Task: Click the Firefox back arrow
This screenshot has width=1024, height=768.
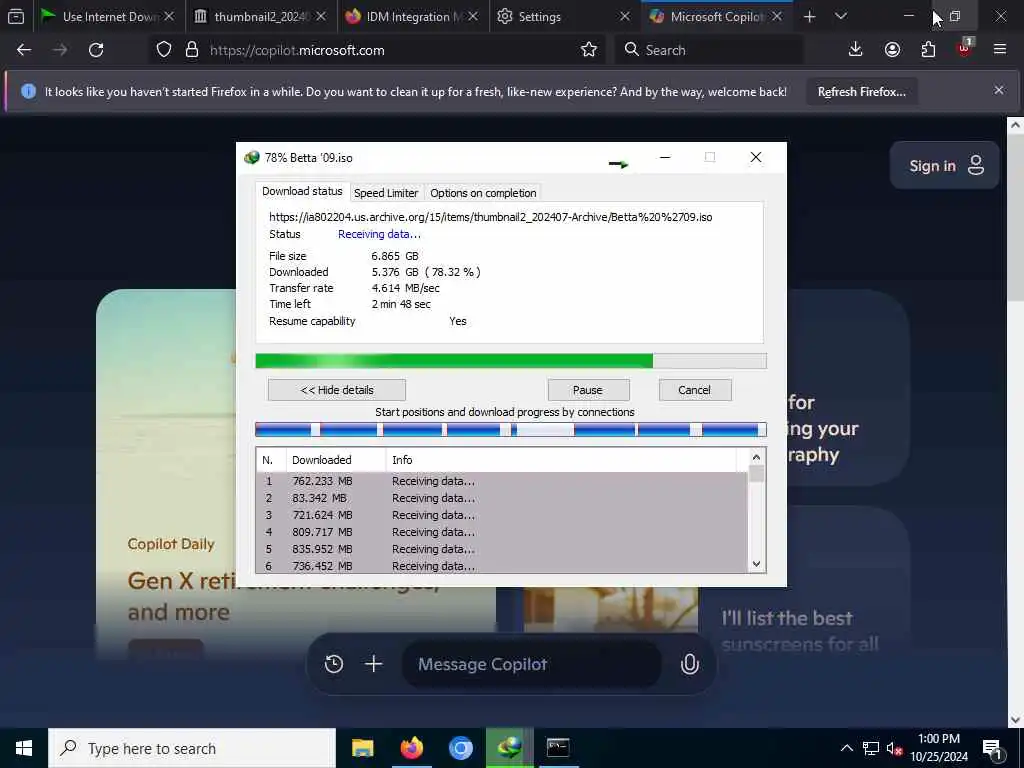Action: (x=24, y=50)
